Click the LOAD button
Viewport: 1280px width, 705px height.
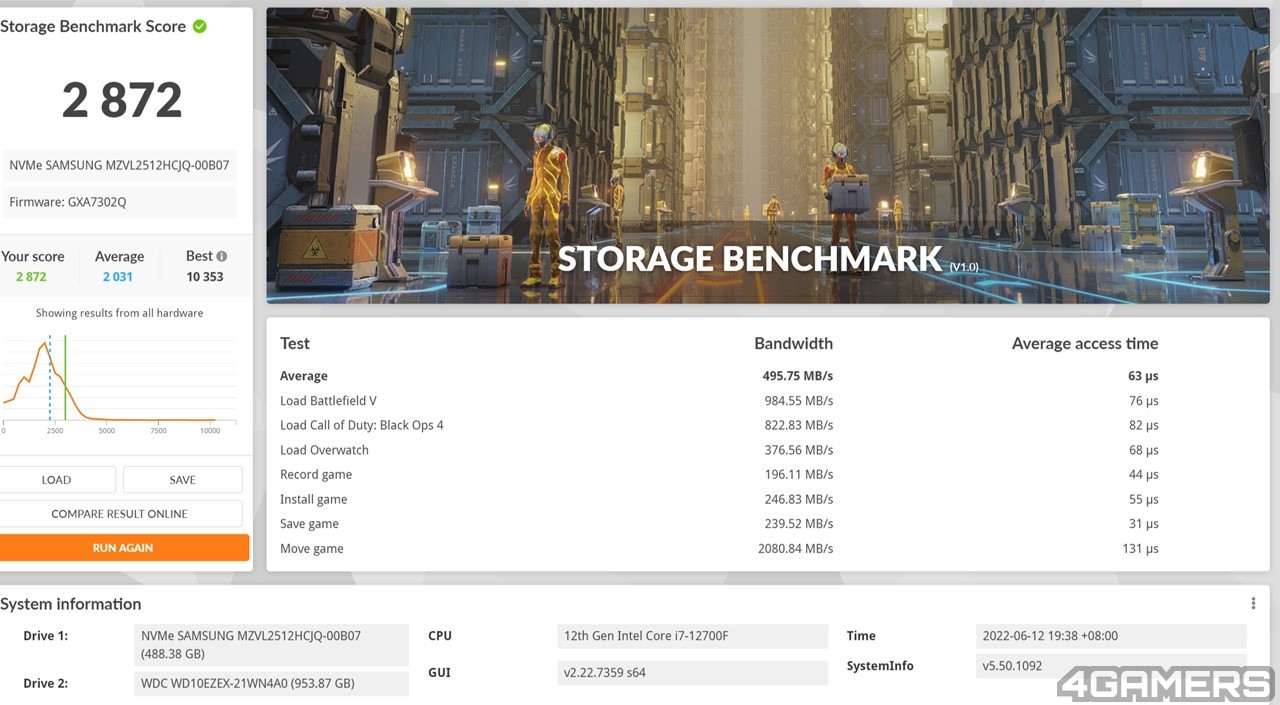tap(56, 480)
